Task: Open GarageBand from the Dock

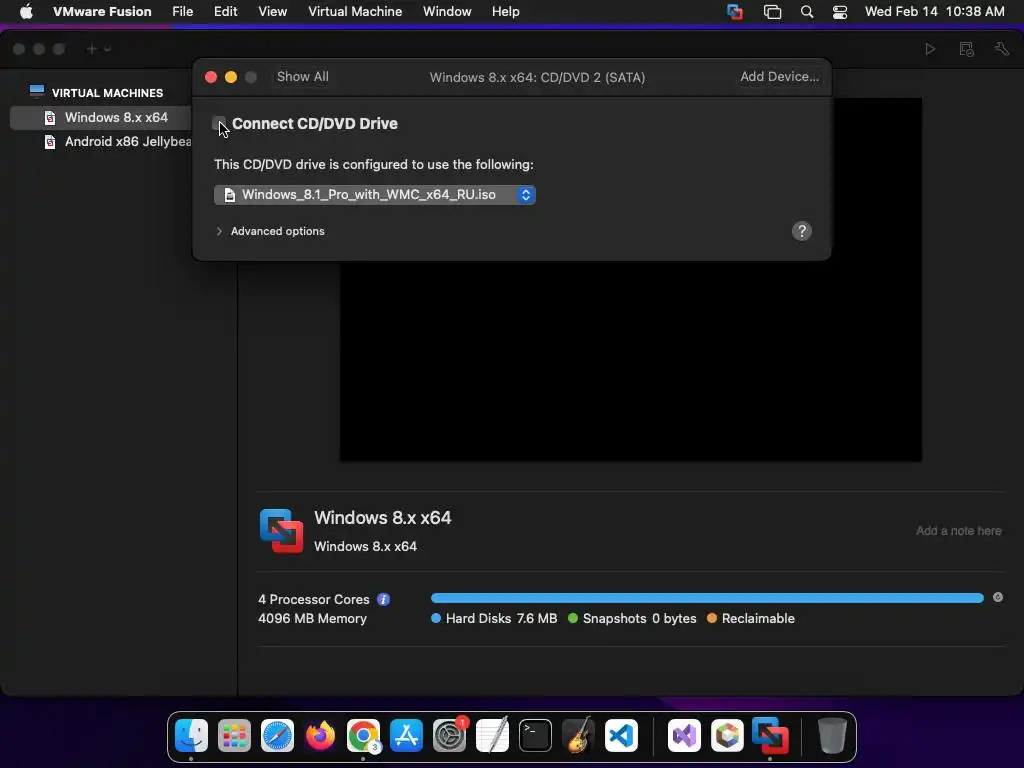Action: click(x=578, y=736)
